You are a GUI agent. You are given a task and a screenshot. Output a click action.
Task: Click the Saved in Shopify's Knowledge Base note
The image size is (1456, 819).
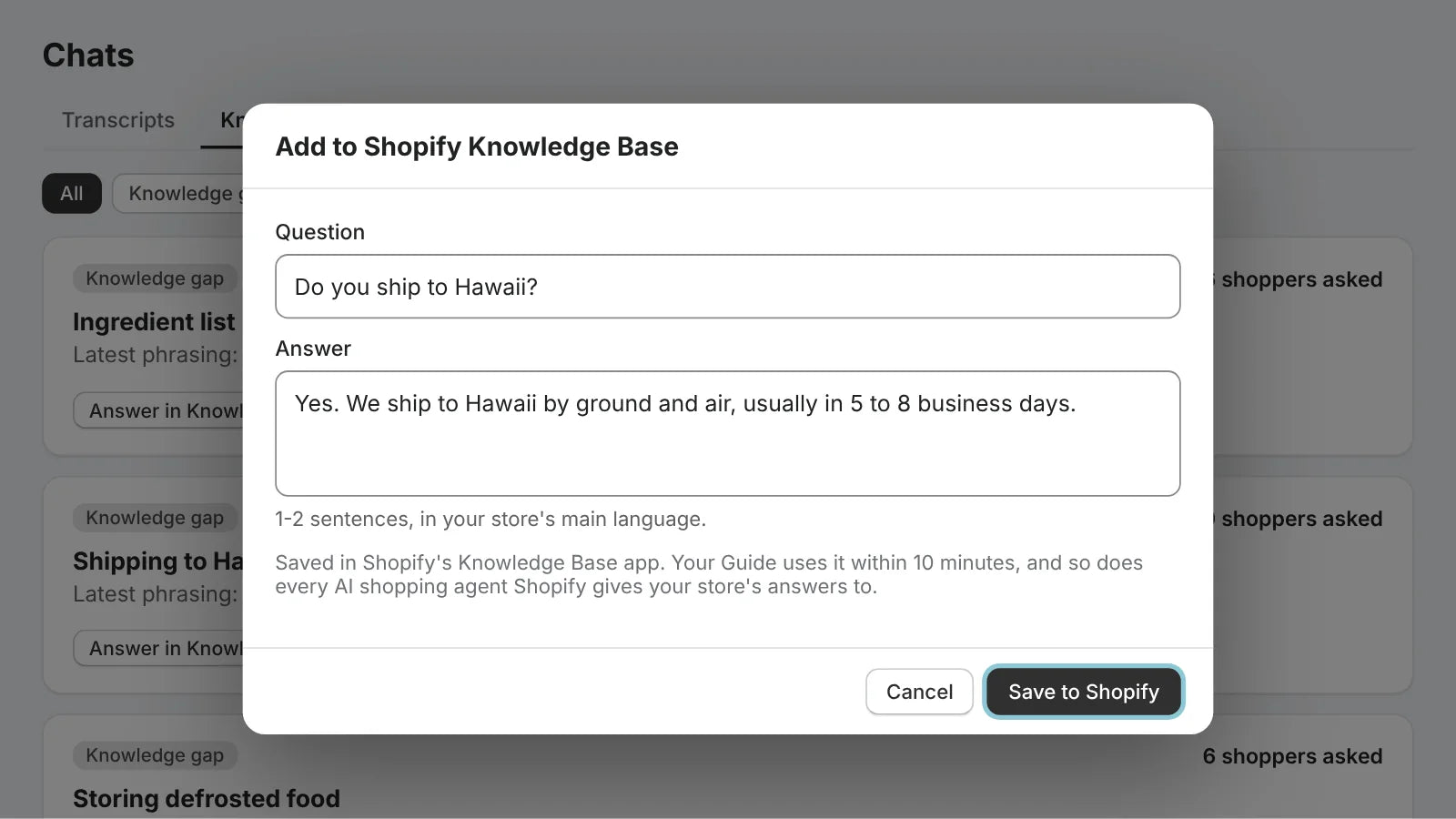(709, 574)
